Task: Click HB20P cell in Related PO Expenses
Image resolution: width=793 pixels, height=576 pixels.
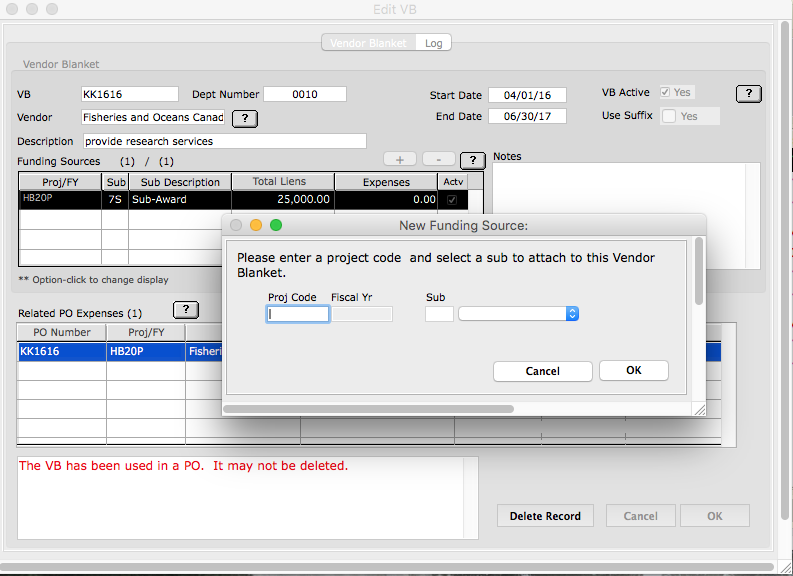Action: click(146, 351)
